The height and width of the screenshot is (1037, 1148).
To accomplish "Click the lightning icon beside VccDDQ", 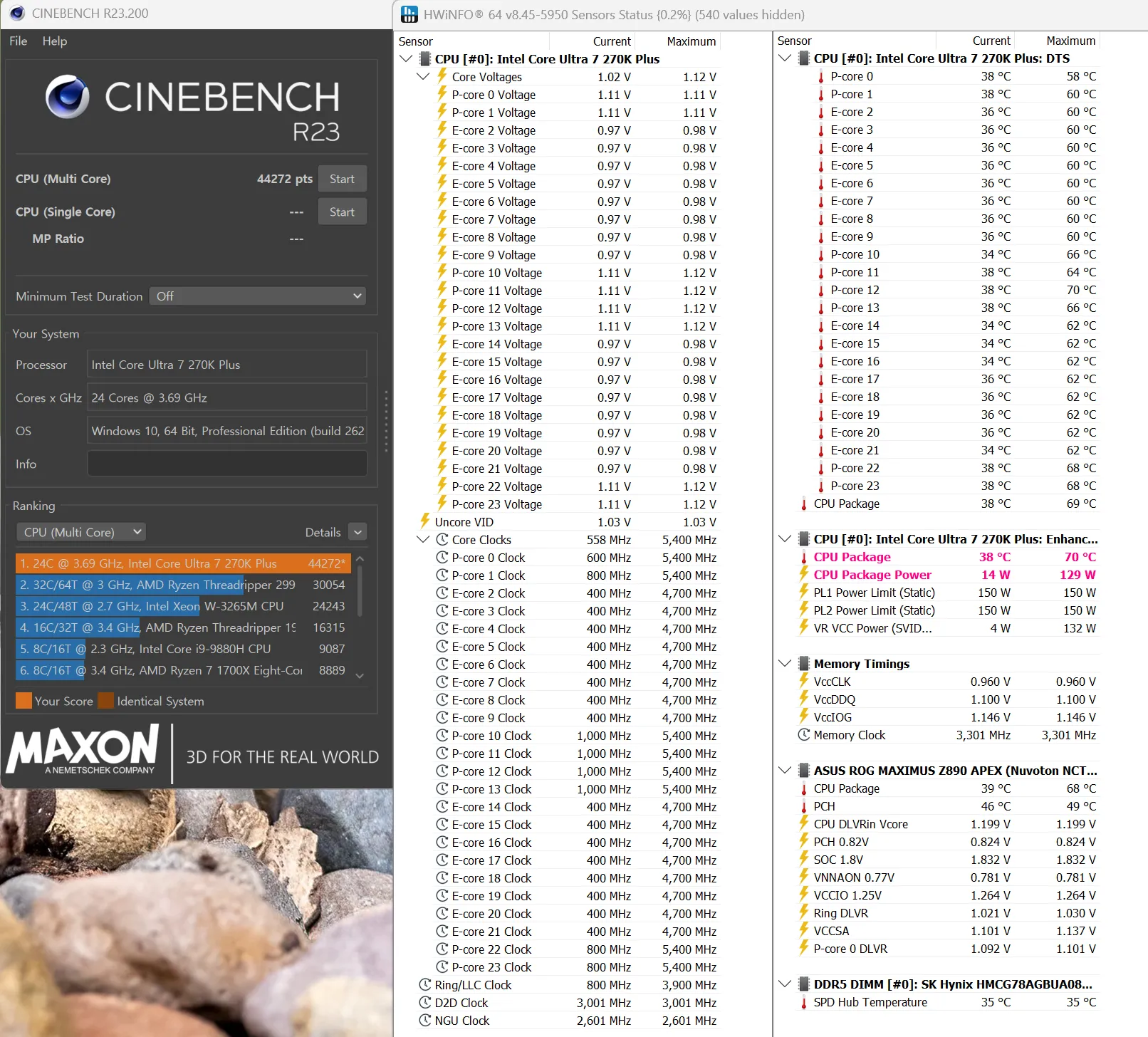I will coord(804,699).
